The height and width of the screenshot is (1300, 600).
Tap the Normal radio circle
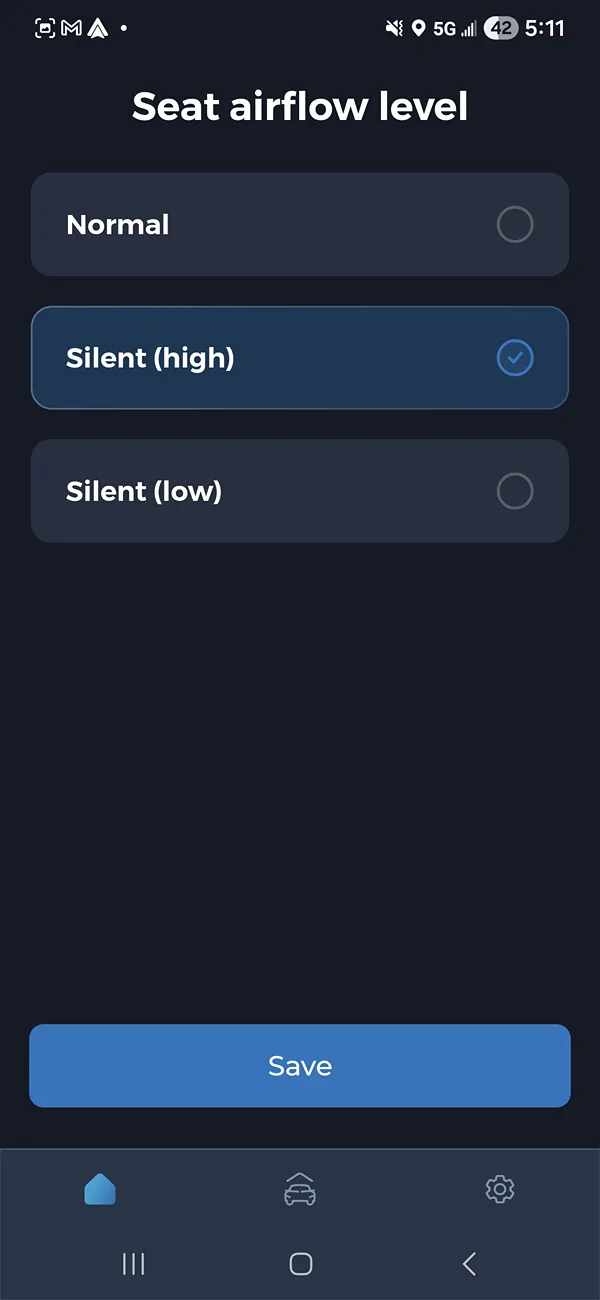pos(514,224)
